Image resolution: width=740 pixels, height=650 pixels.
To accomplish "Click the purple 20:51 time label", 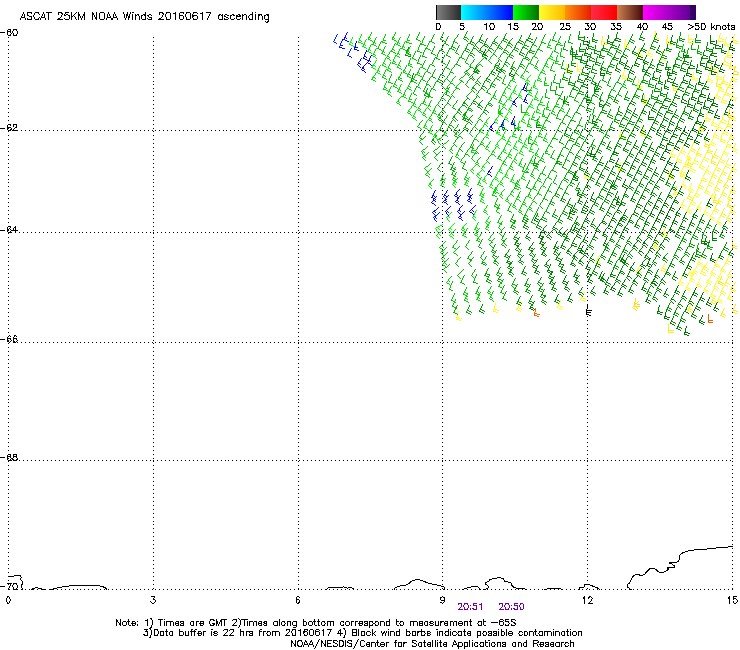I will (470, 607).
